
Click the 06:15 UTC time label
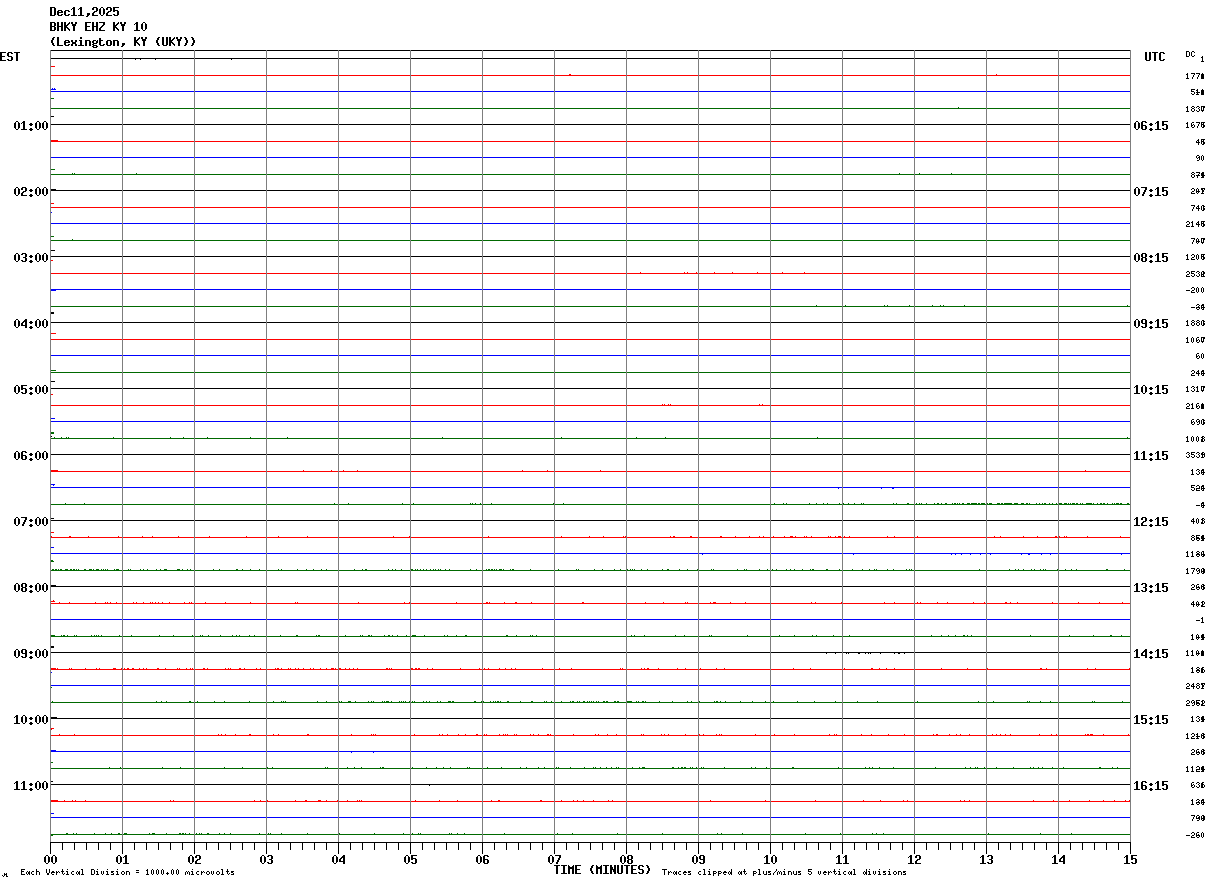[x=1151, y=126]
